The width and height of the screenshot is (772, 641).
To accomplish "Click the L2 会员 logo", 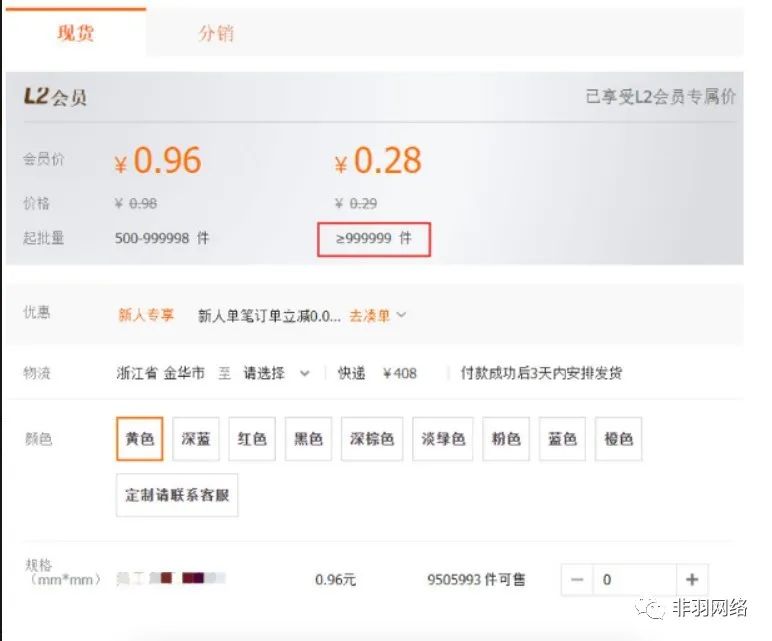I will click(x=56, y=97).
